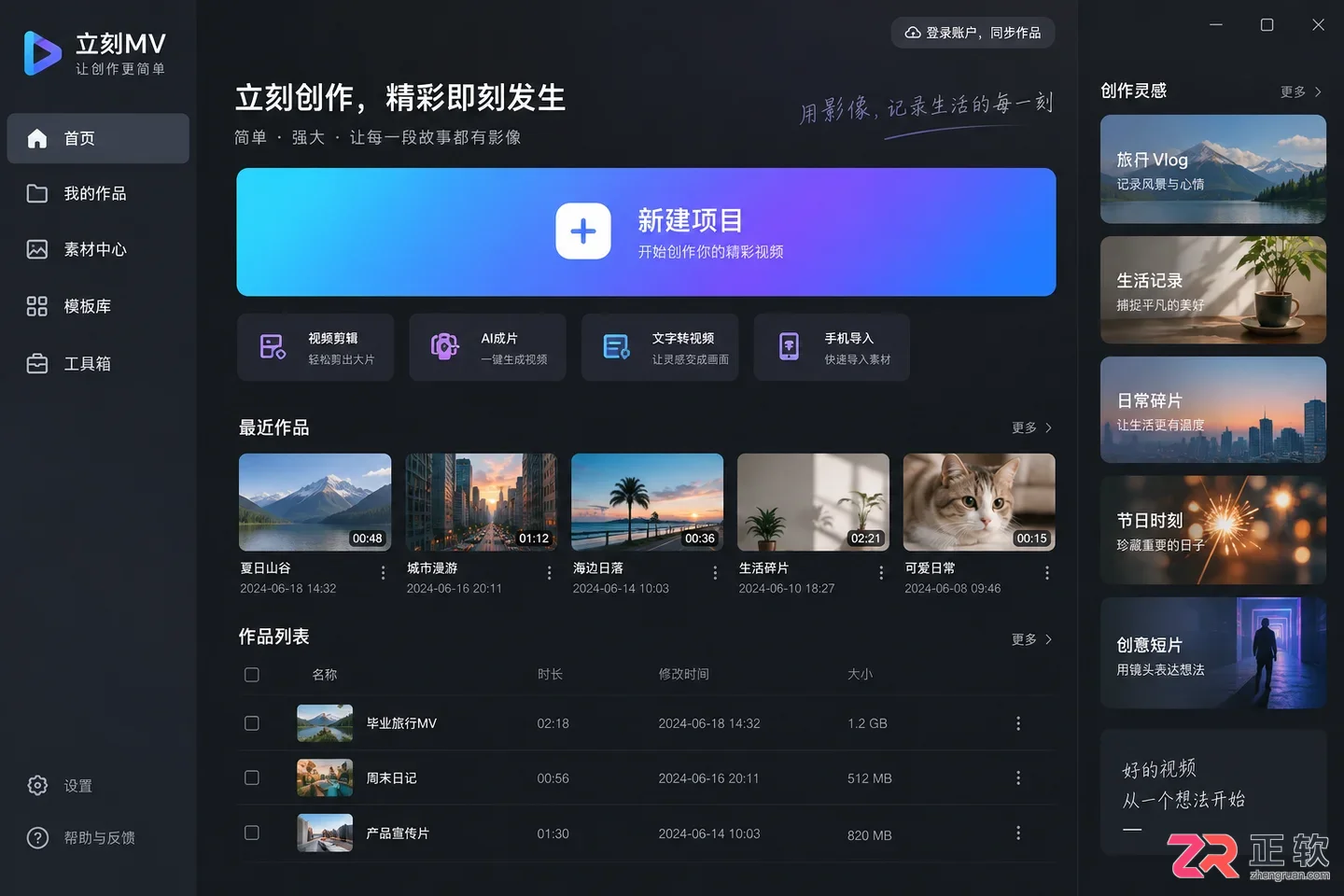Click the plus icon on 新建项目
This screenshot has height=896, width=1344.
(583, 231)
